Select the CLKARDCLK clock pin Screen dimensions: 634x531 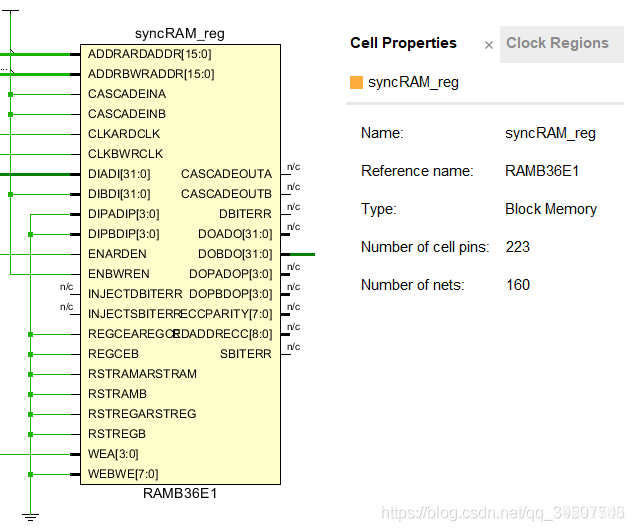[x=124, y=134]
